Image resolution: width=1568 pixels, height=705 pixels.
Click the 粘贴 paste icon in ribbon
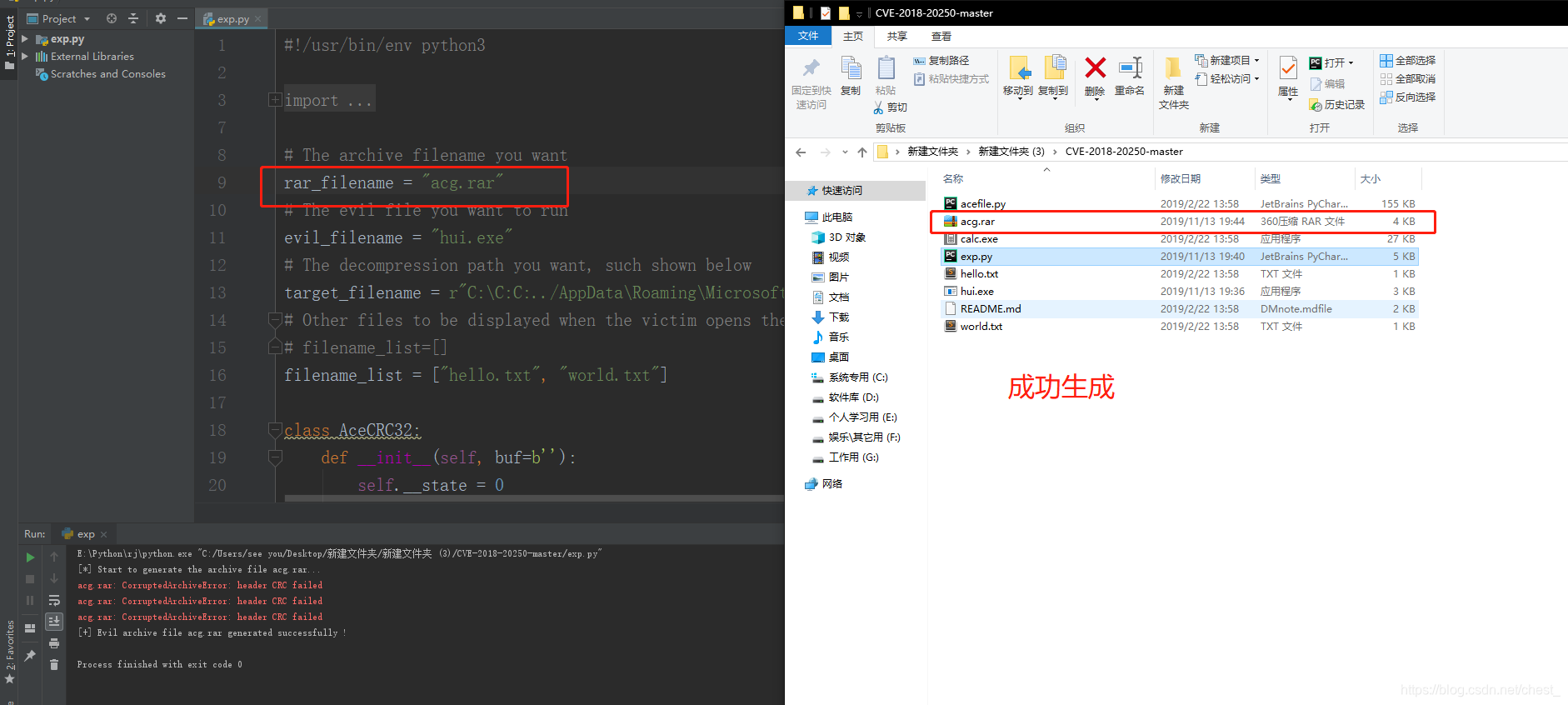coord(886,67)
